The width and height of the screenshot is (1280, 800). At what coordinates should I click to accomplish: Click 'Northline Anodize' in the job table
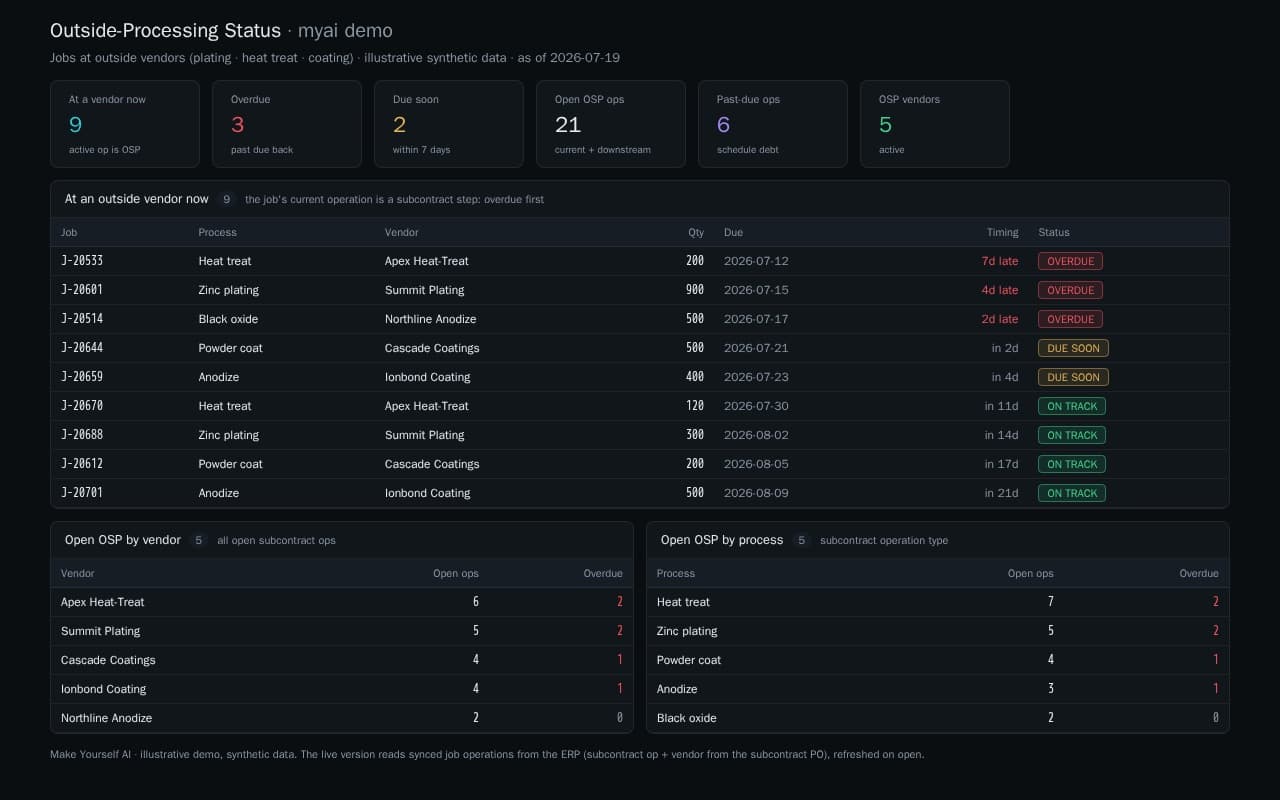(x=430, y=319)
